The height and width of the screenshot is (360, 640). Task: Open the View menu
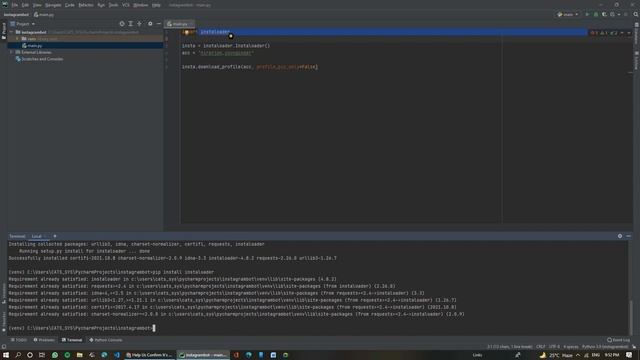tap(37, 5)
